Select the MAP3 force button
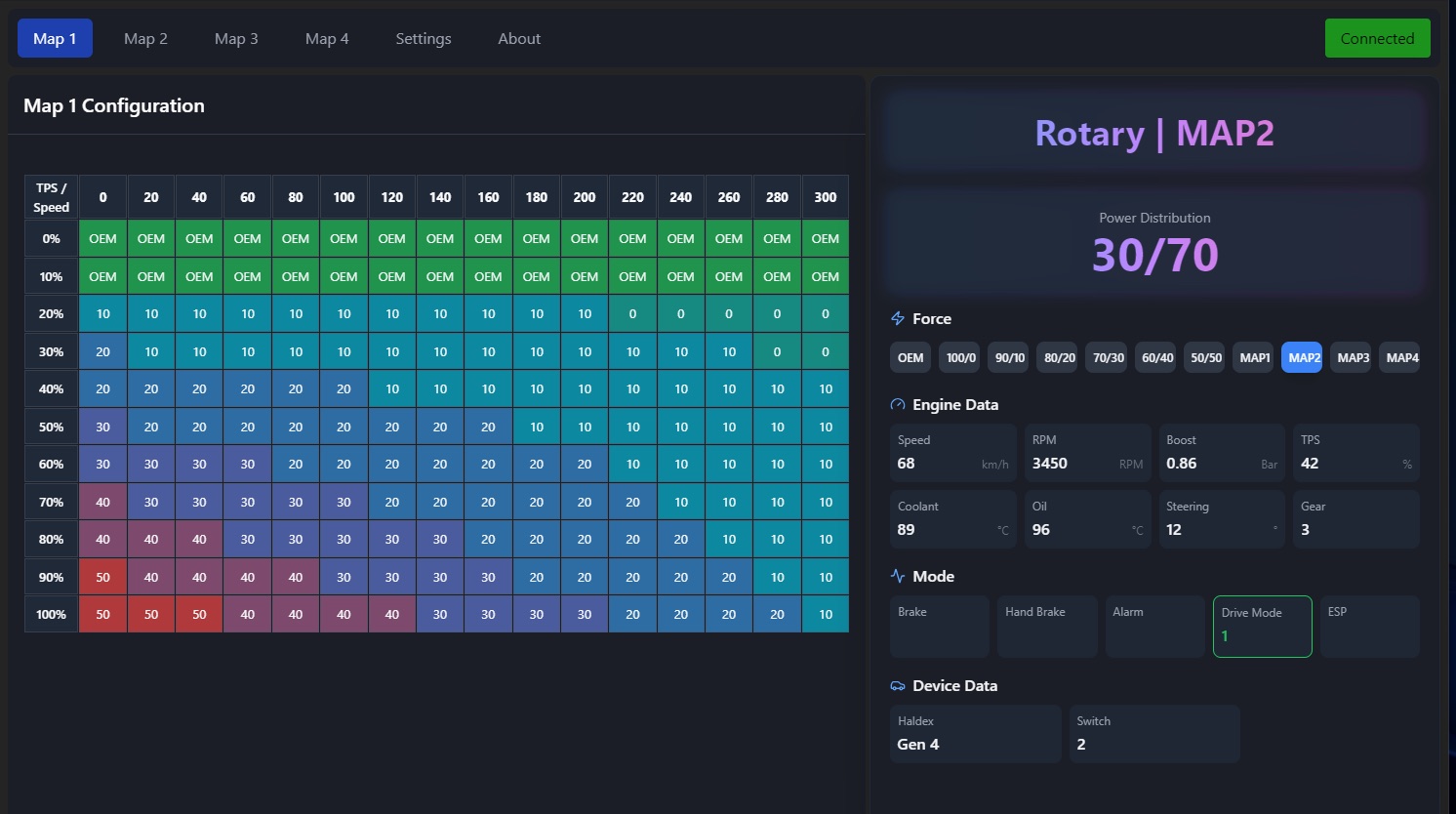This screenshot has height=814, width=1456. coord(1353,357)
